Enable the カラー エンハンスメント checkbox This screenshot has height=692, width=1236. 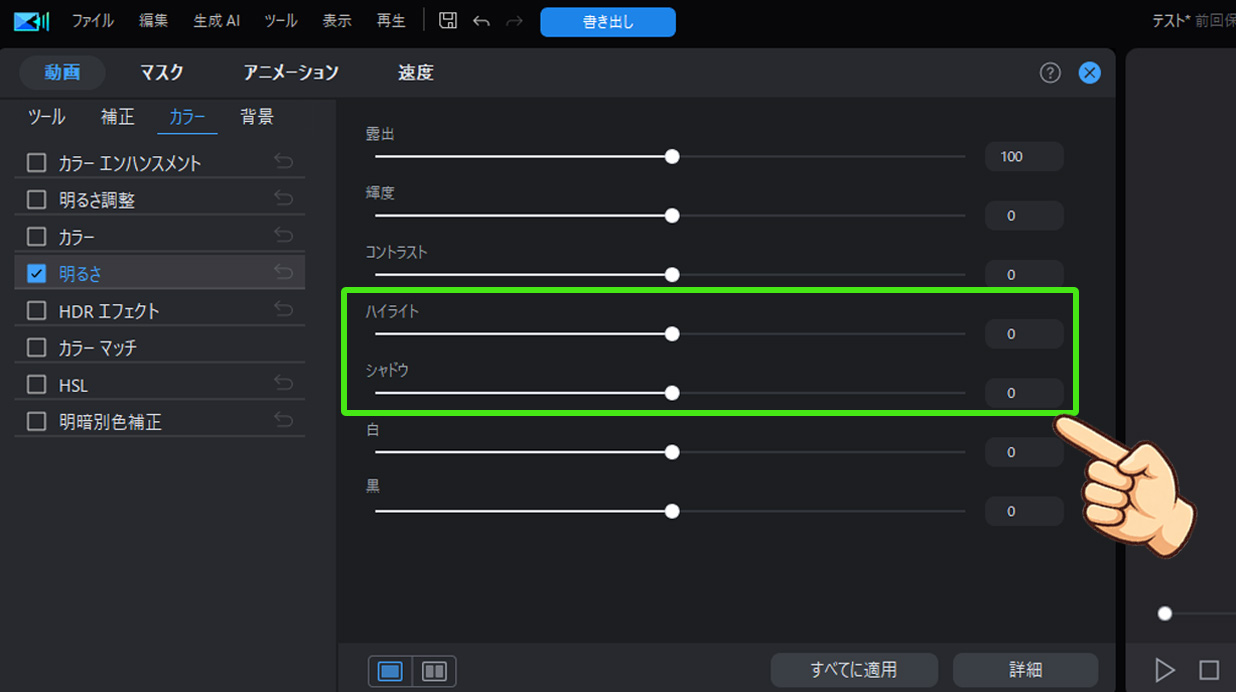37,161
